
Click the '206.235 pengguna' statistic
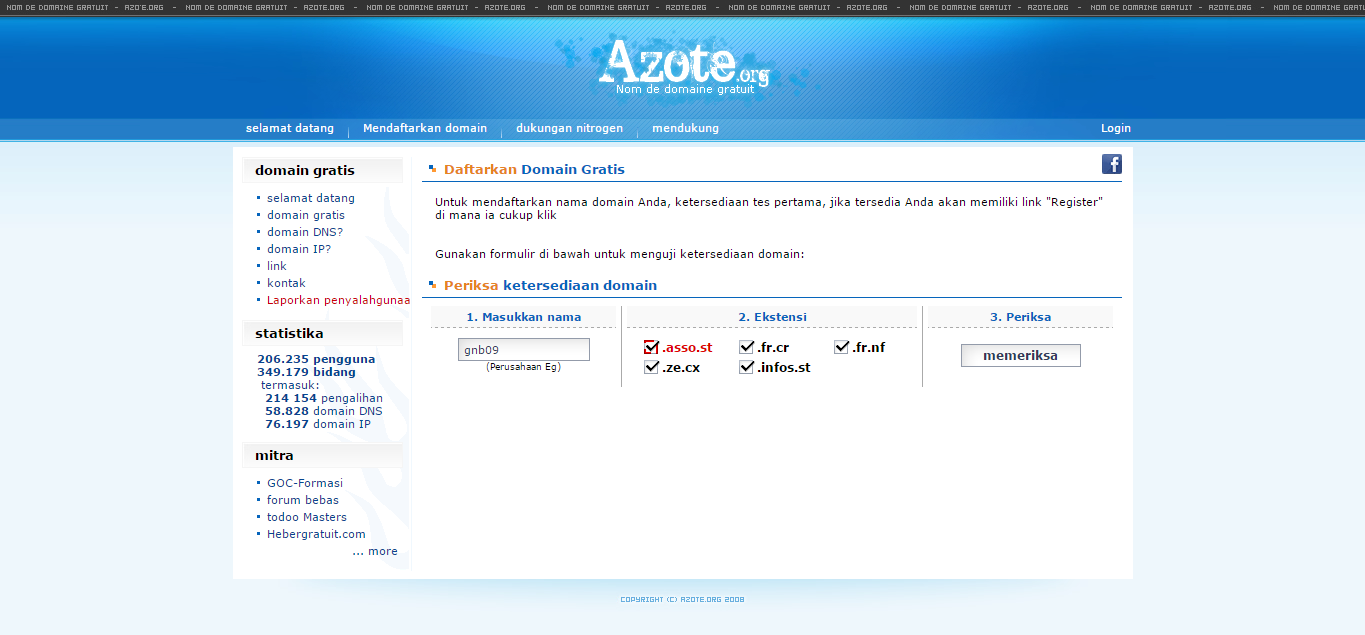316,359
